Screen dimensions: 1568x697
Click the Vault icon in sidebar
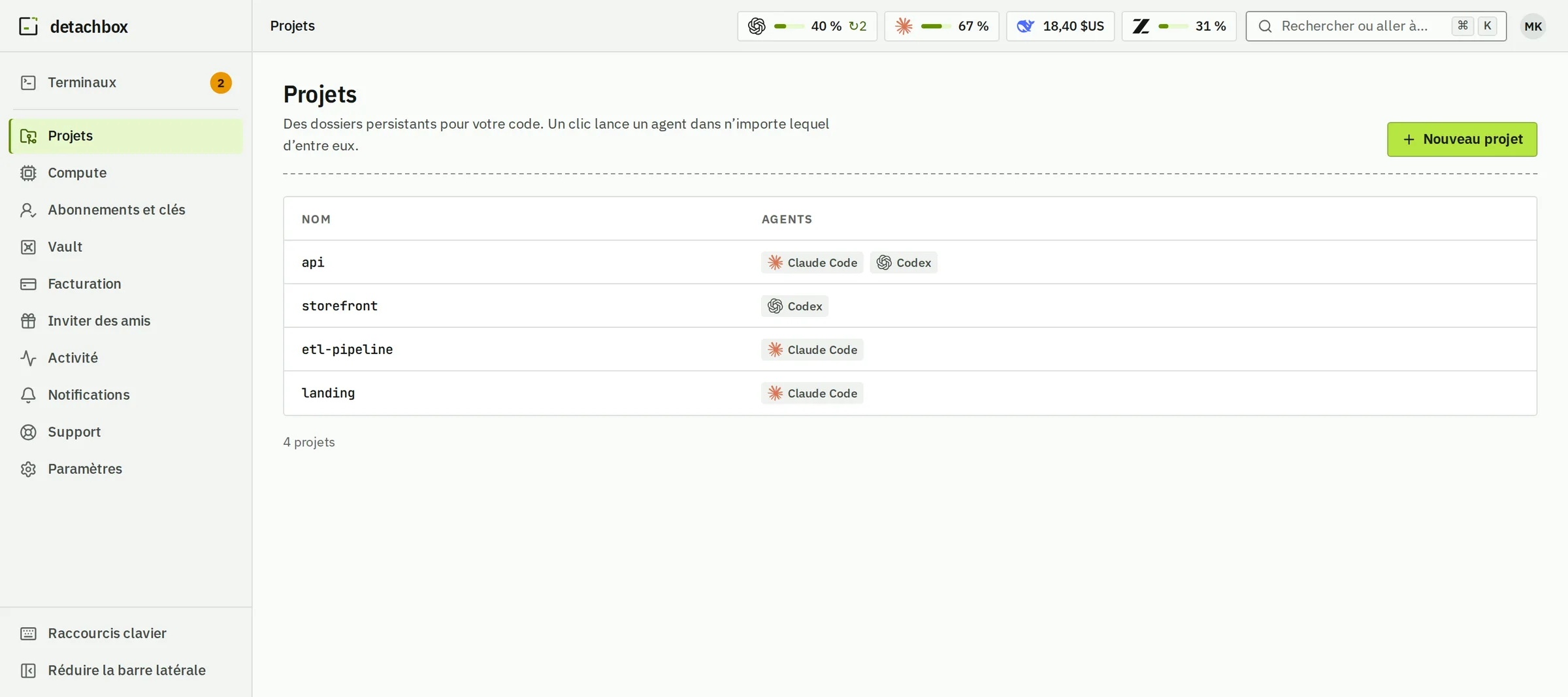point(28,247)
